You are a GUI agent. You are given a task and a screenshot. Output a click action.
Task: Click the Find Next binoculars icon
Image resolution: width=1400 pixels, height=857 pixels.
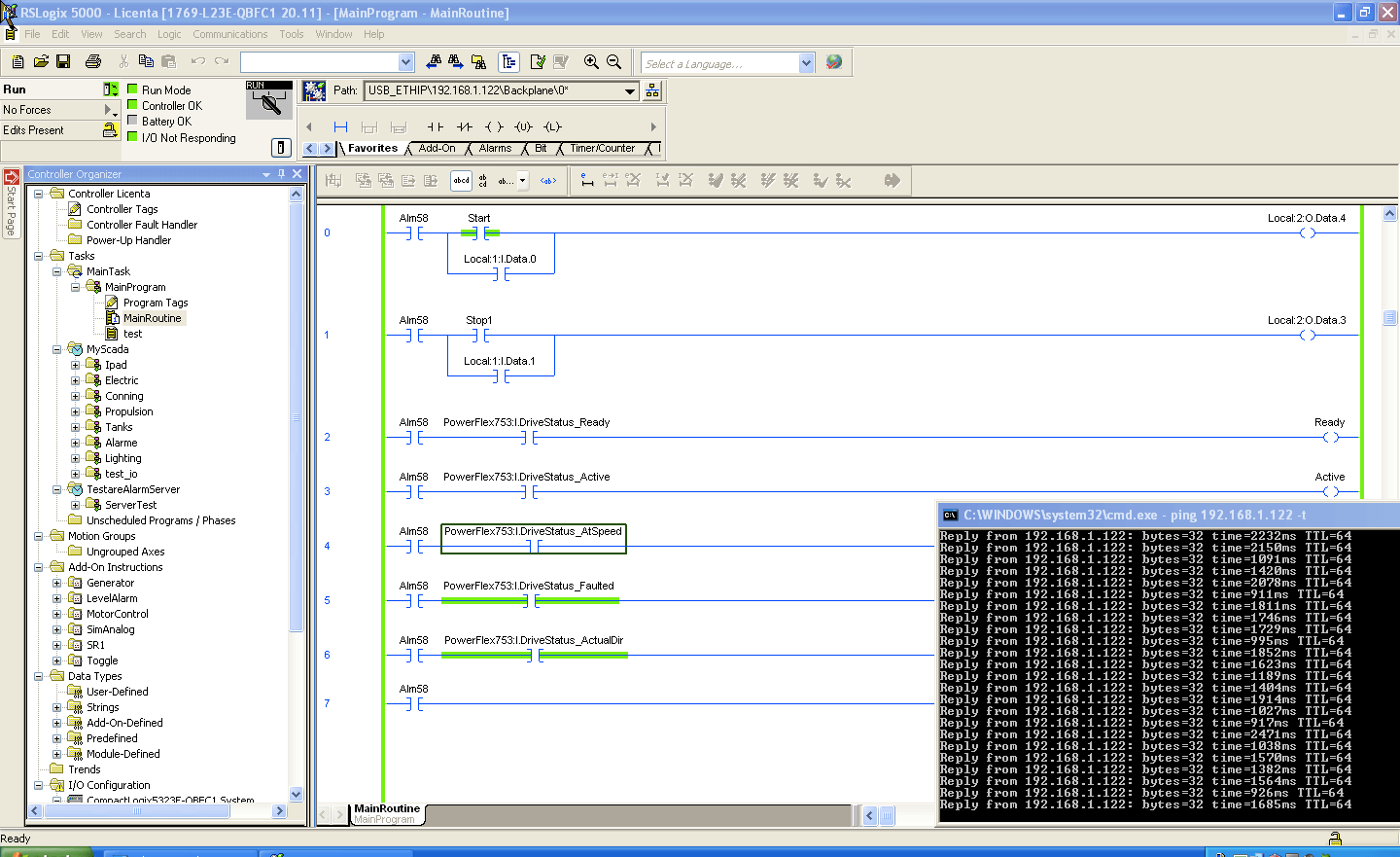click(x=456, y=61)
